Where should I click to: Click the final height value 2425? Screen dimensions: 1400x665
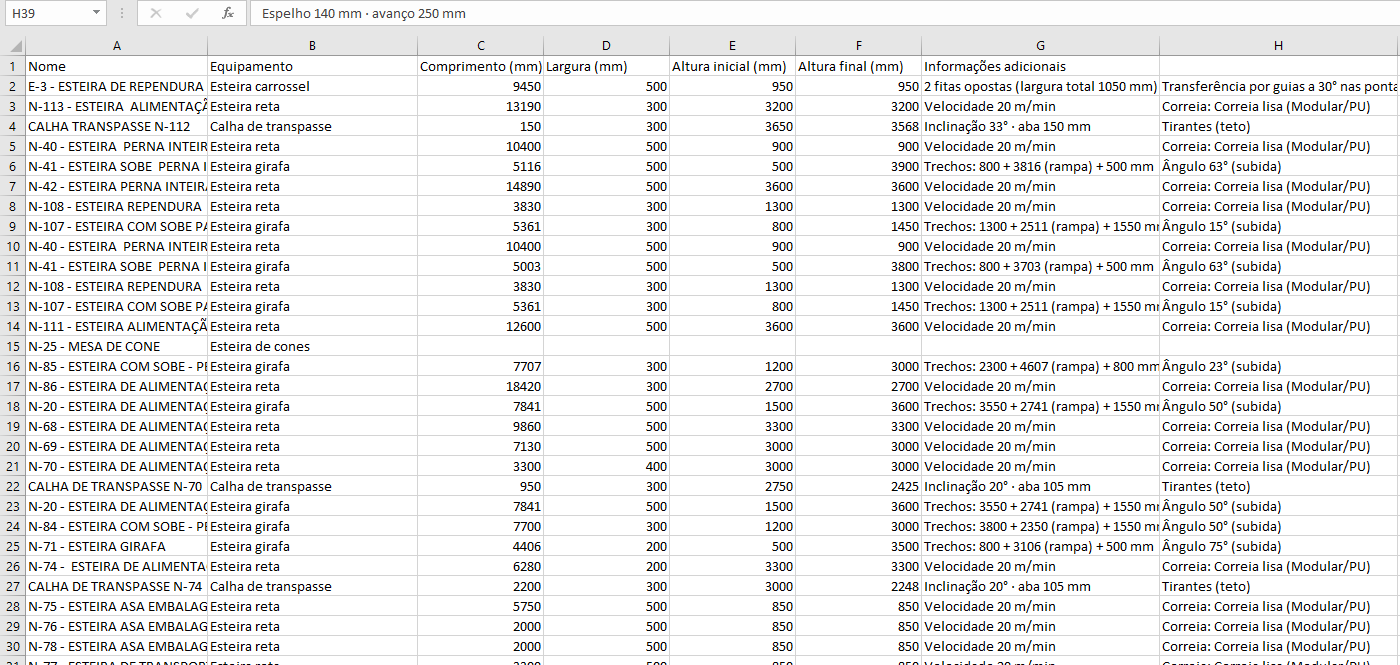(858, 486)
